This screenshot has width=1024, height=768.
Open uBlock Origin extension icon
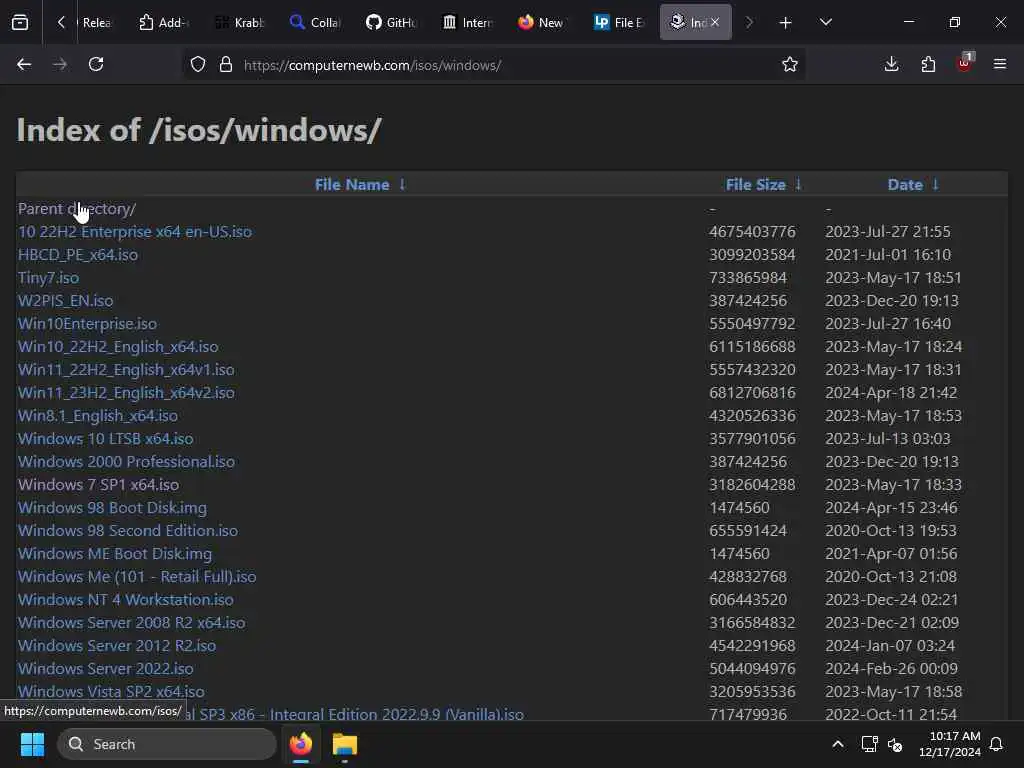point(965,63)
